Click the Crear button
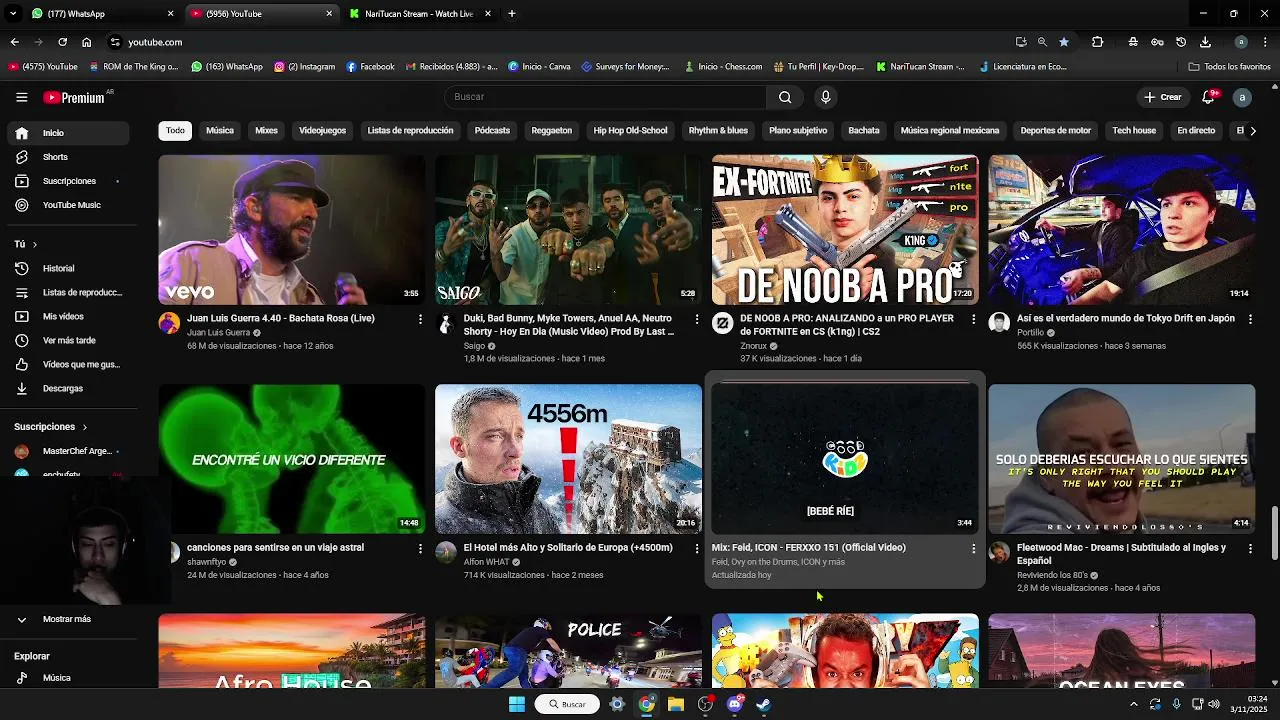This screenshot has width=1280, height=720. (x=1163, y=97)
